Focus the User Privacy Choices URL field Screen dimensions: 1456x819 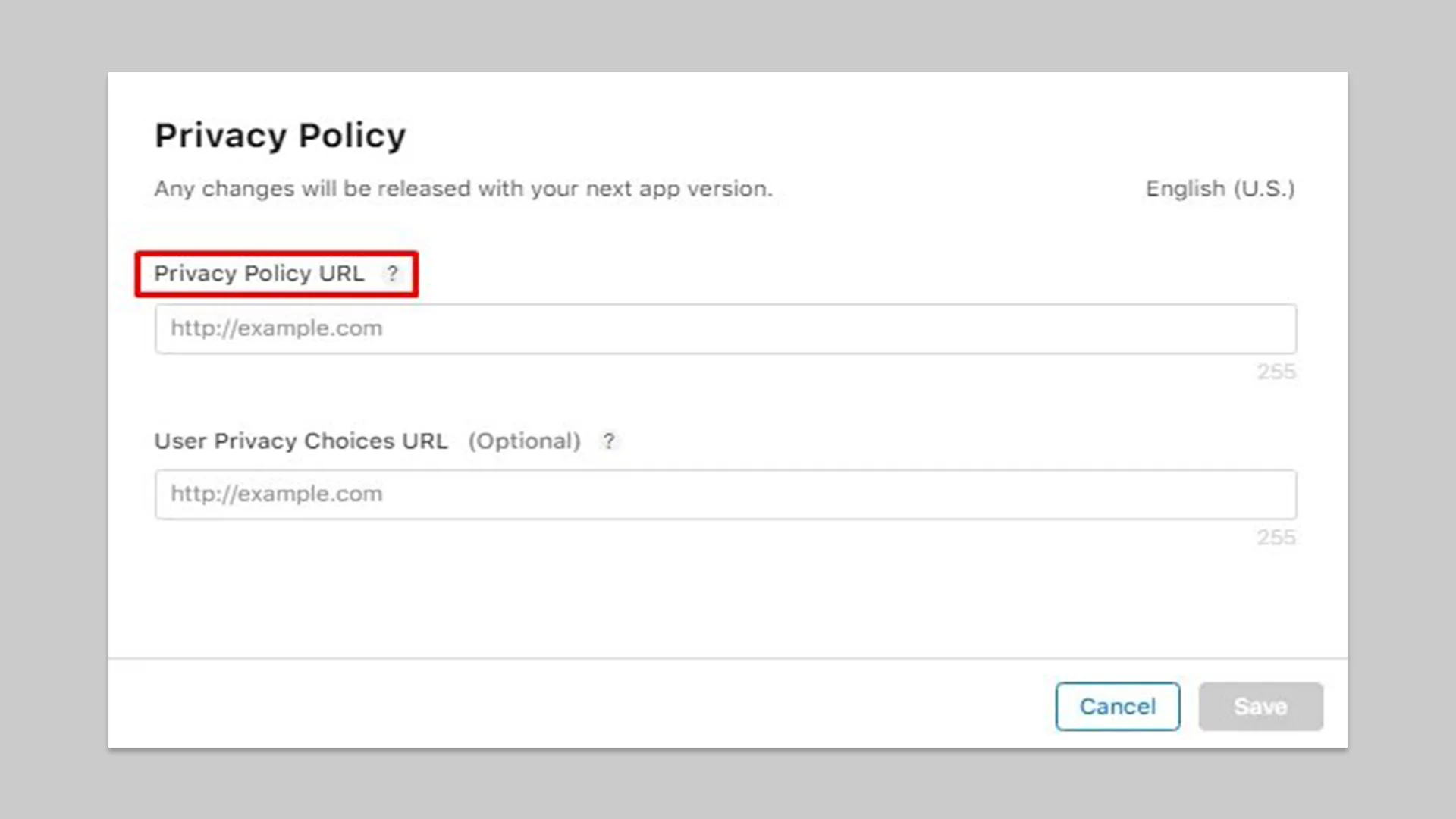[725, 494]
